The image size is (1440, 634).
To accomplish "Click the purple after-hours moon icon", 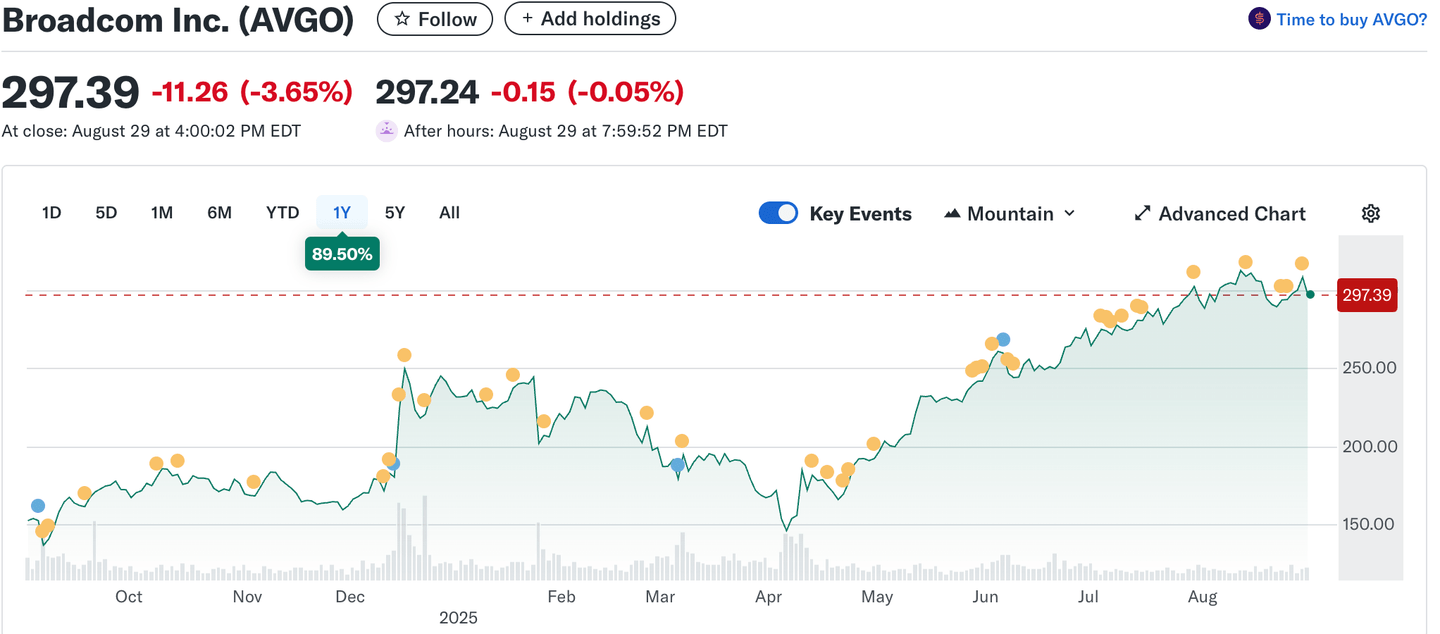I will [x=386, y=131].
